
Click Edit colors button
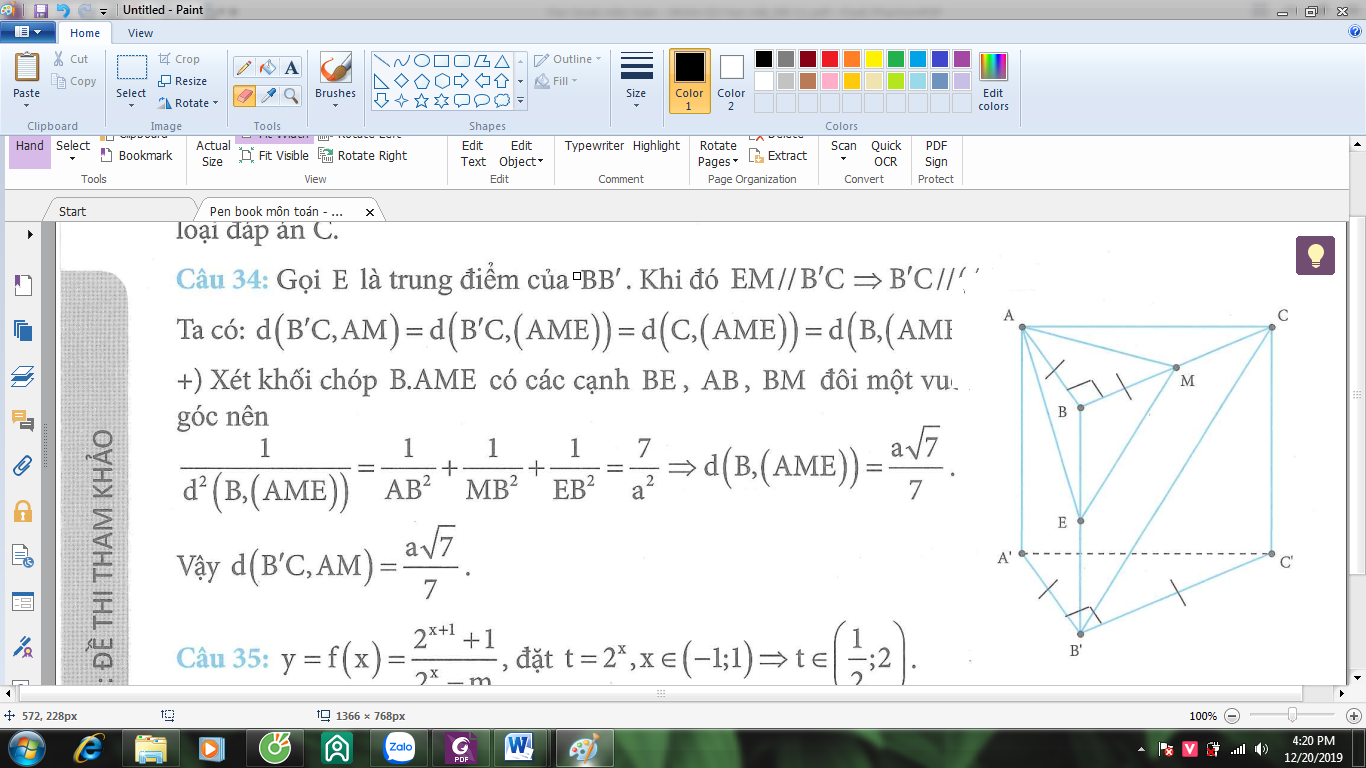click(x=993, y=82)
